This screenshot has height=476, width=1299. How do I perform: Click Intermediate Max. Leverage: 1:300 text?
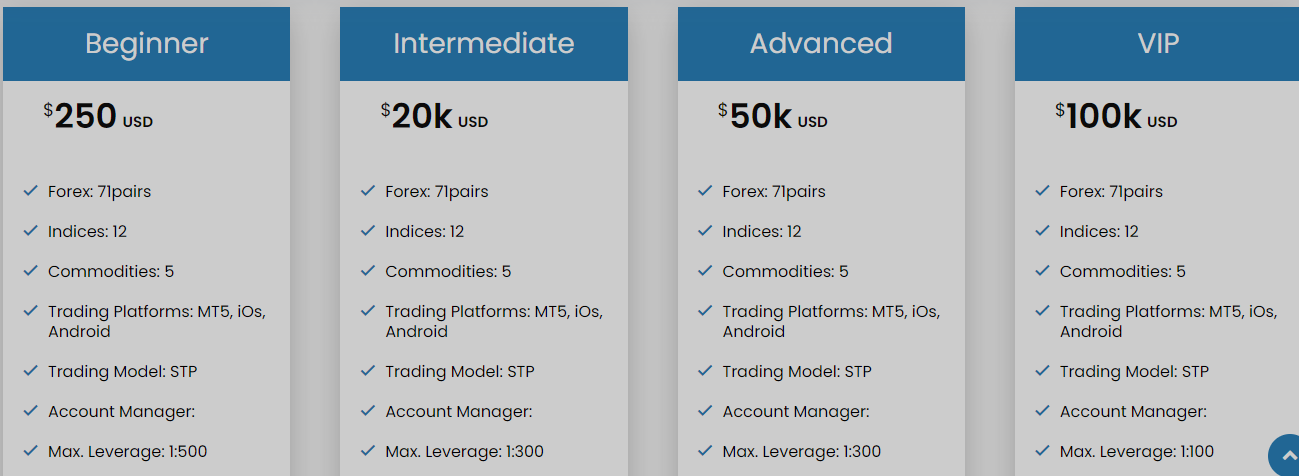[x=465, y=451]
